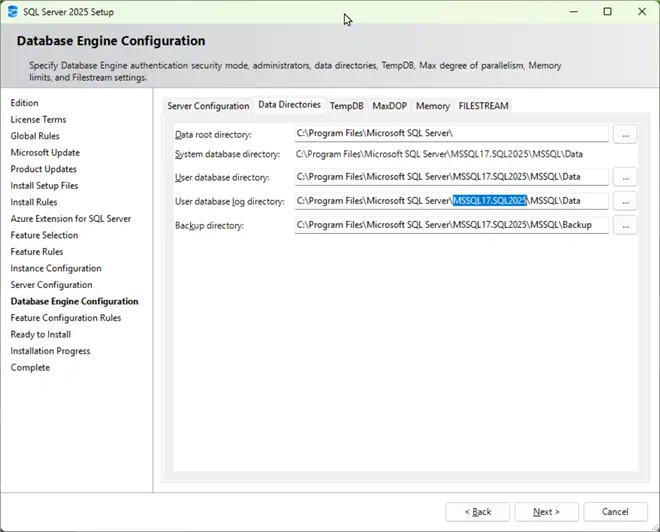Switch to the Memory tab

tap(433, 106)
